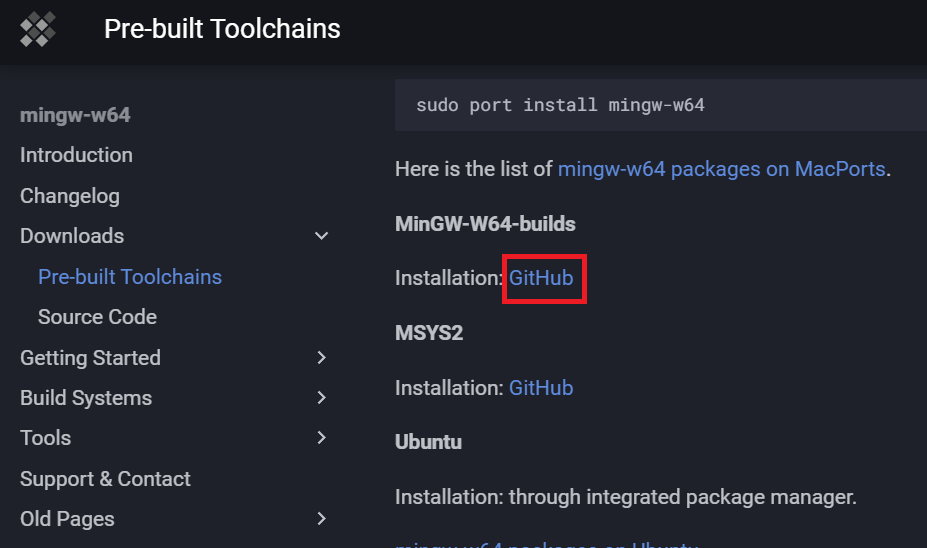
Task: Open the Source Code sidebar item
Action: 97,317
